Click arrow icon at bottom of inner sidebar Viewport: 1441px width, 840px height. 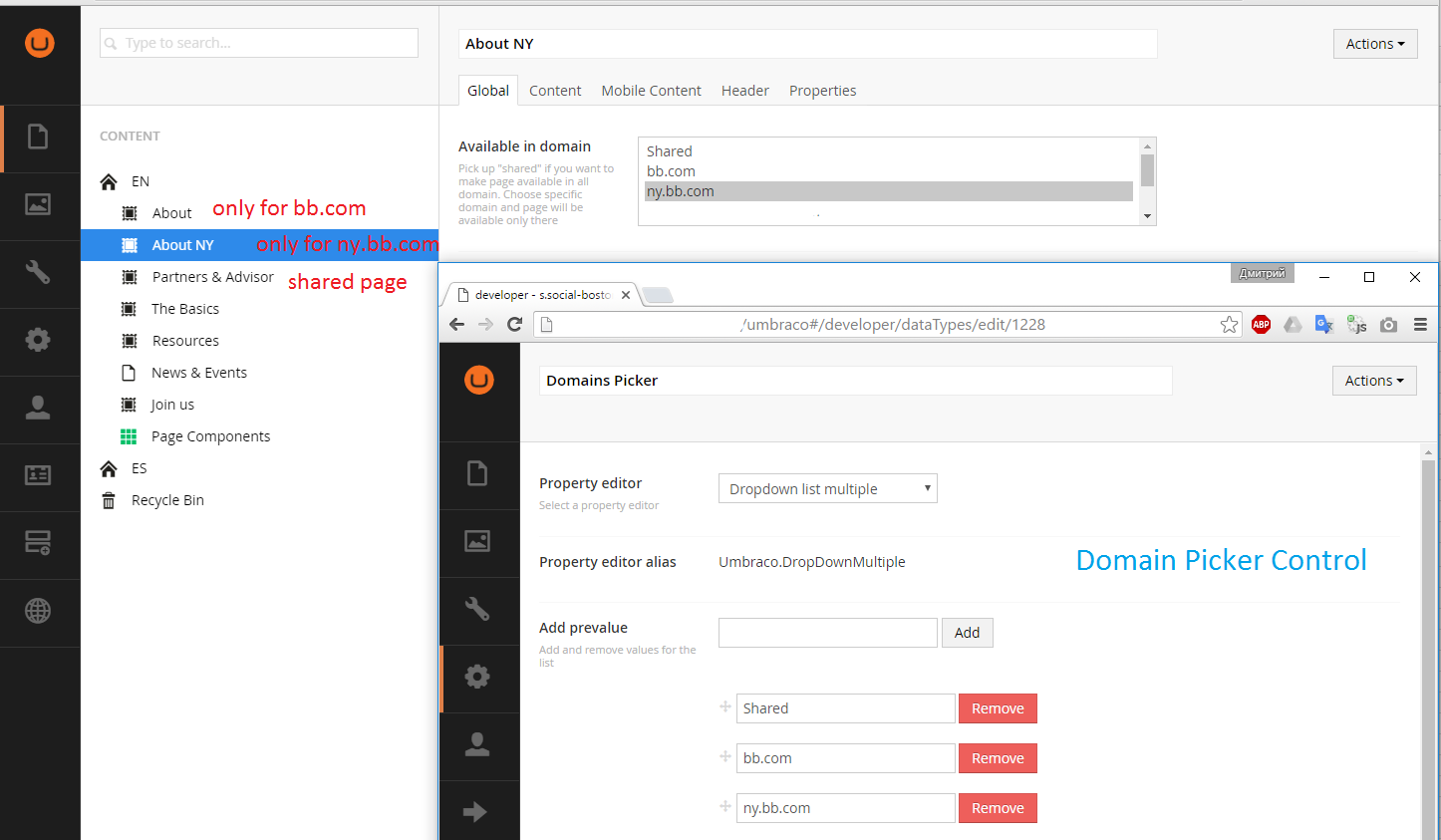click(475, 812)
